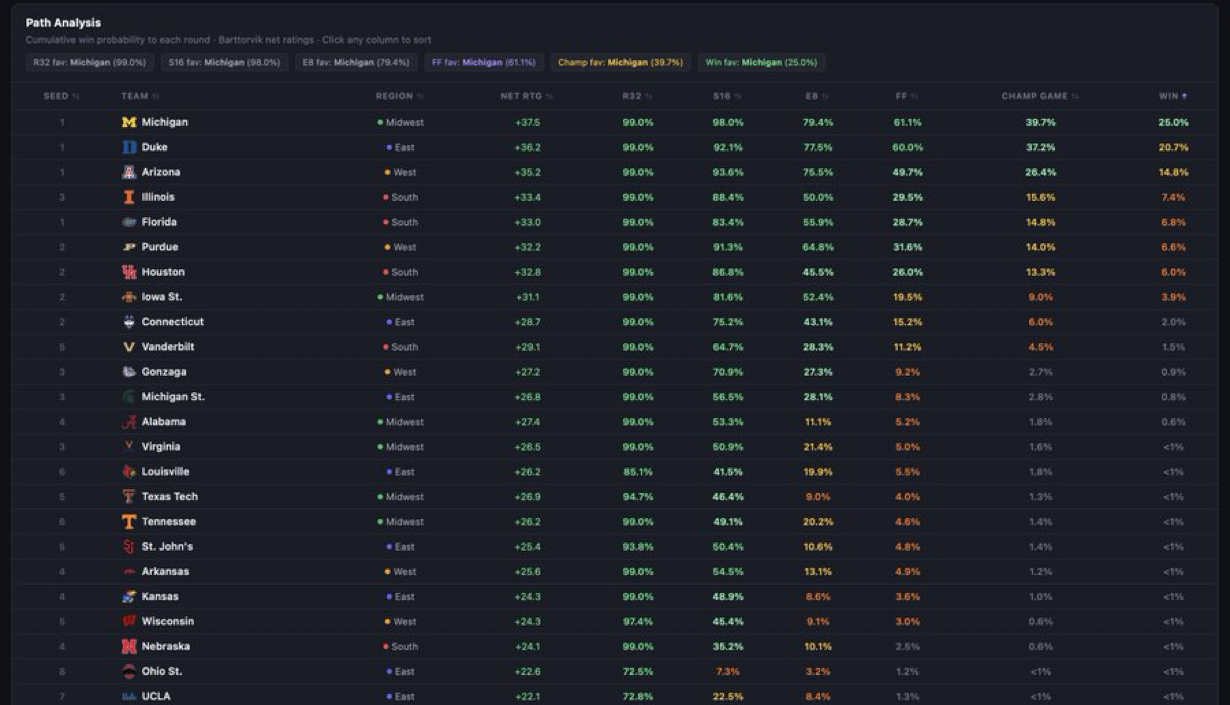This screenshot has height=705, width=1230.
Task: Sort table by E8 column
Action: [818, 96]
